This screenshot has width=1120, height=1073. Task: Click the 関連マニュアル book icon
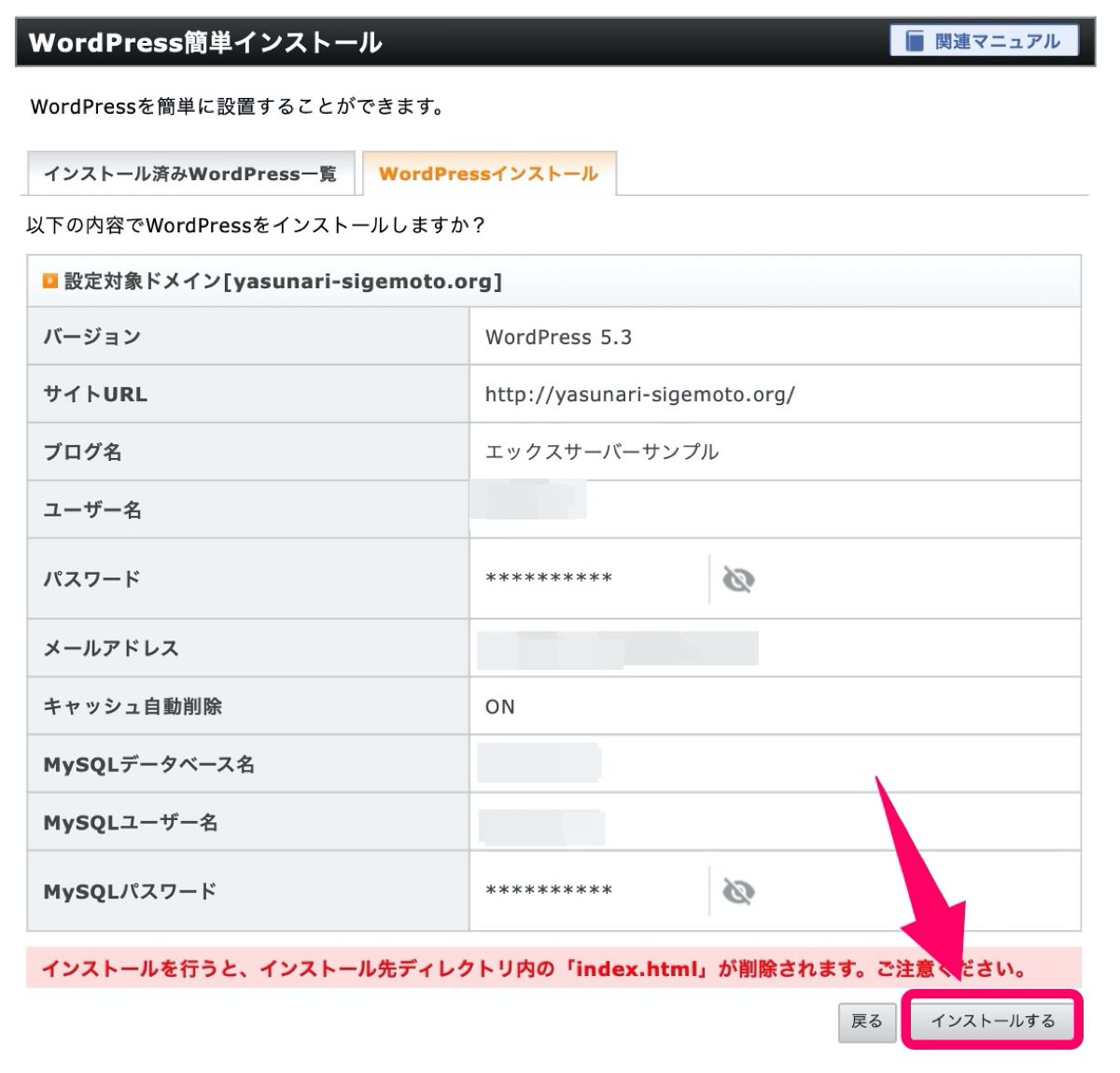pyautogui.click(x=915, y=41)
